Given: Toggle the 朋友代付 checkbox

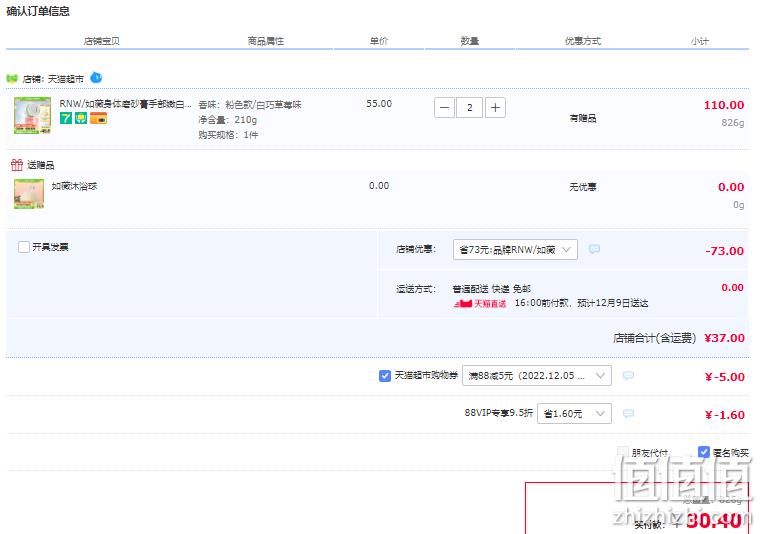Looking at the screenshot, I should tap(623, 452).
